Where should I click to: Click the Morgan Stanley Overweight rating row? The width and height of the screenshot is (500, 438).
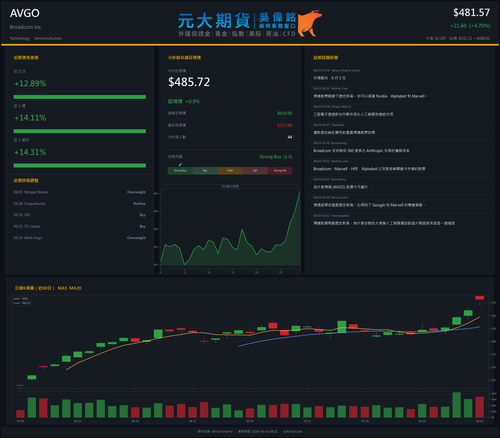[x=80, y=192]
